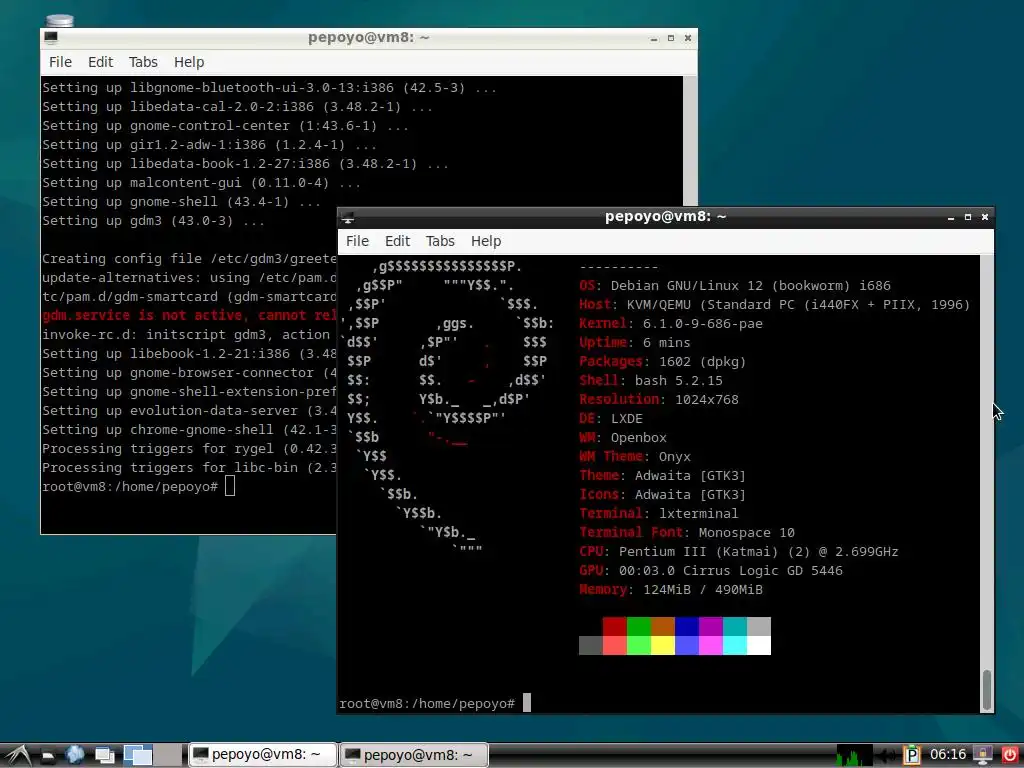The height and width of the screenshot is (768, 1024).
Task: Click the back terminal vertical scrollbar
Action: pyautogui.click(x=690, y=140)
